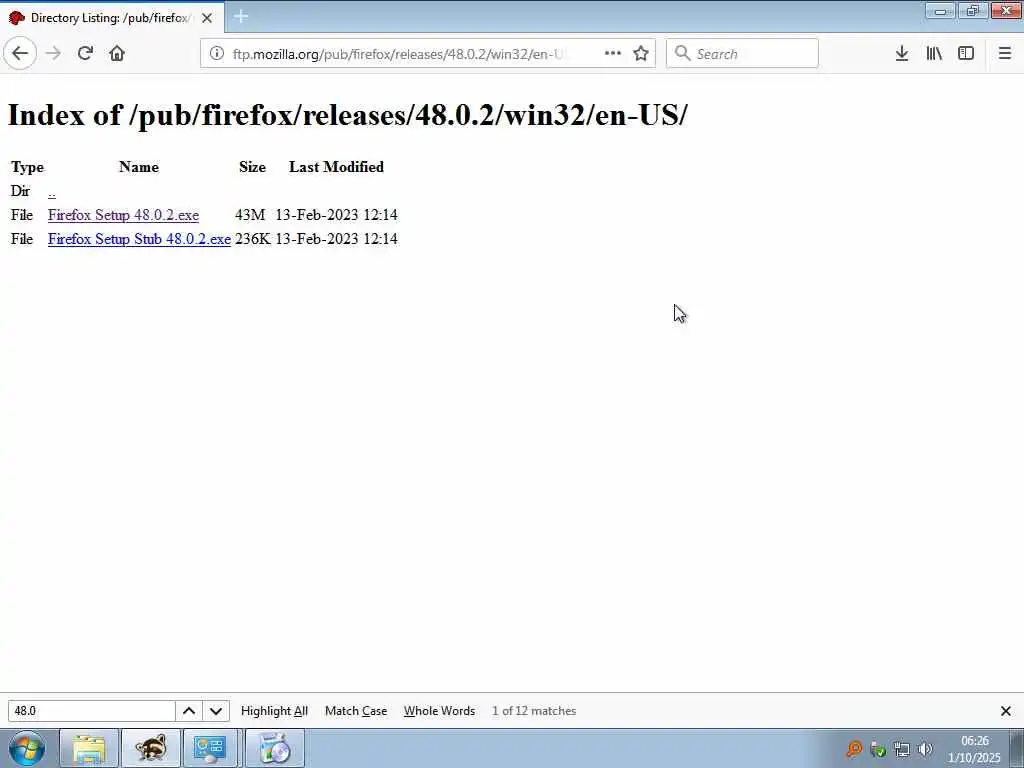Image resolution: width=1024 pixels, height=768 pixels.
Task: Open the disc installer taskbar icon
Action: [274, 748]
